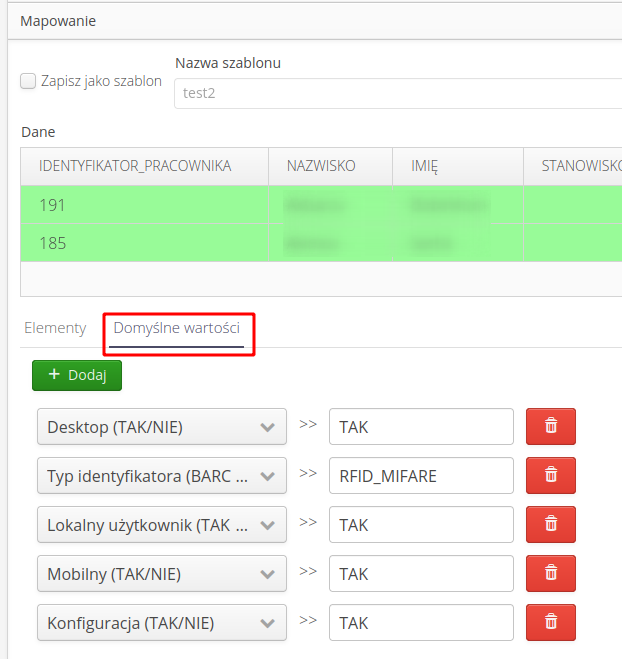This screenshot has height=659, width=622.
Task: Expand the Typ identyfikatora dropdown
Action: coord(161,476)
